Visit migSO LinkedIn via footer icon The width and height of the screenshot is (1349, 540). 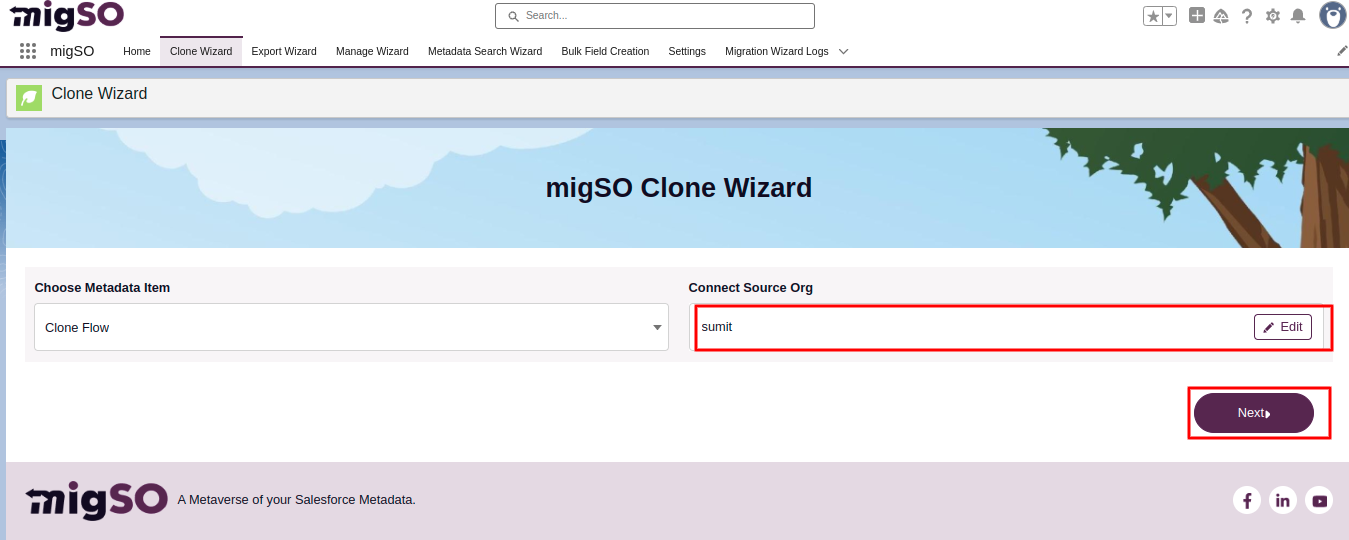point(1283,500)
